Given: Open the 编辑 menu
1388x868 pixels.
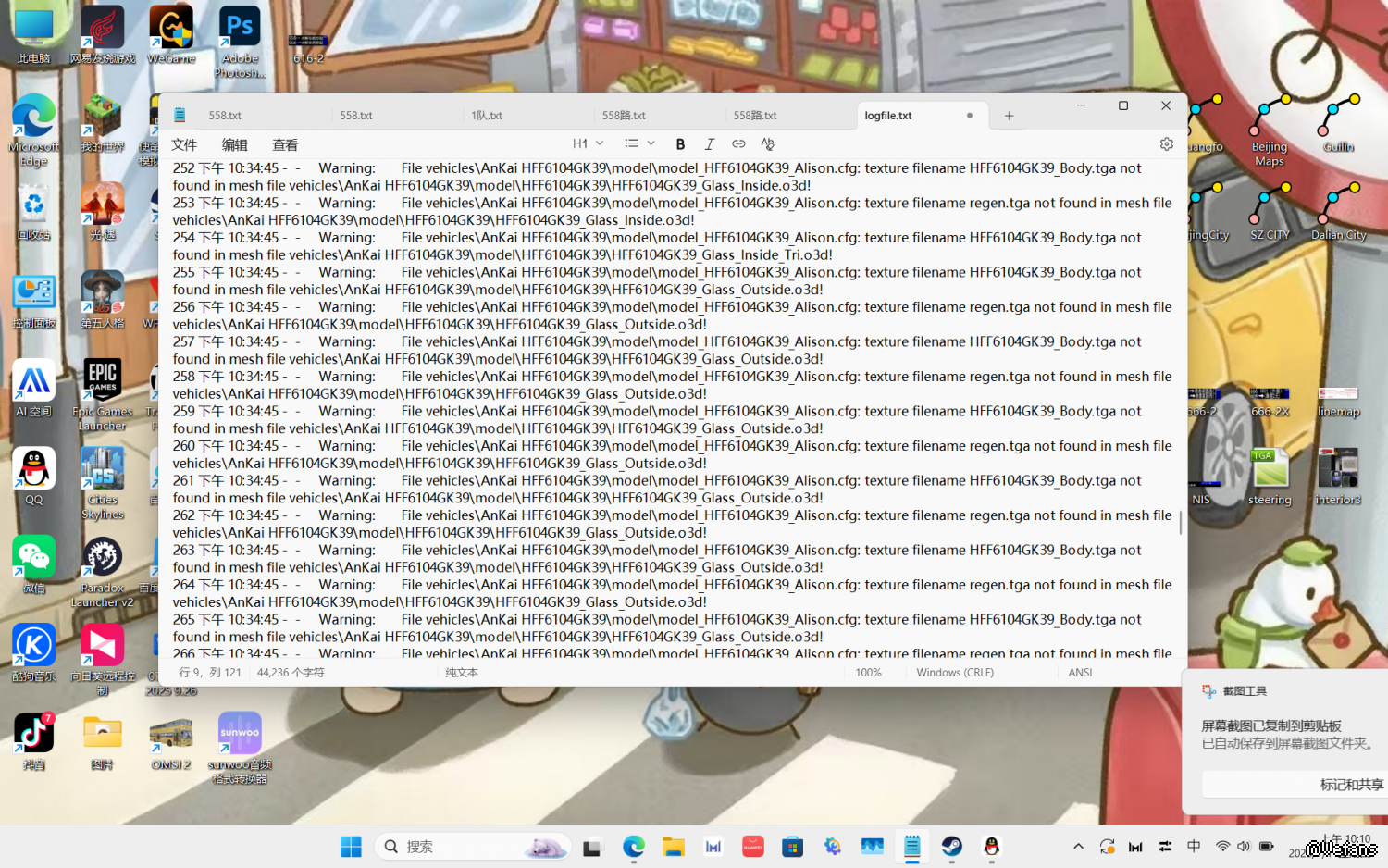Looking at the screenshot, I should 235,145.
